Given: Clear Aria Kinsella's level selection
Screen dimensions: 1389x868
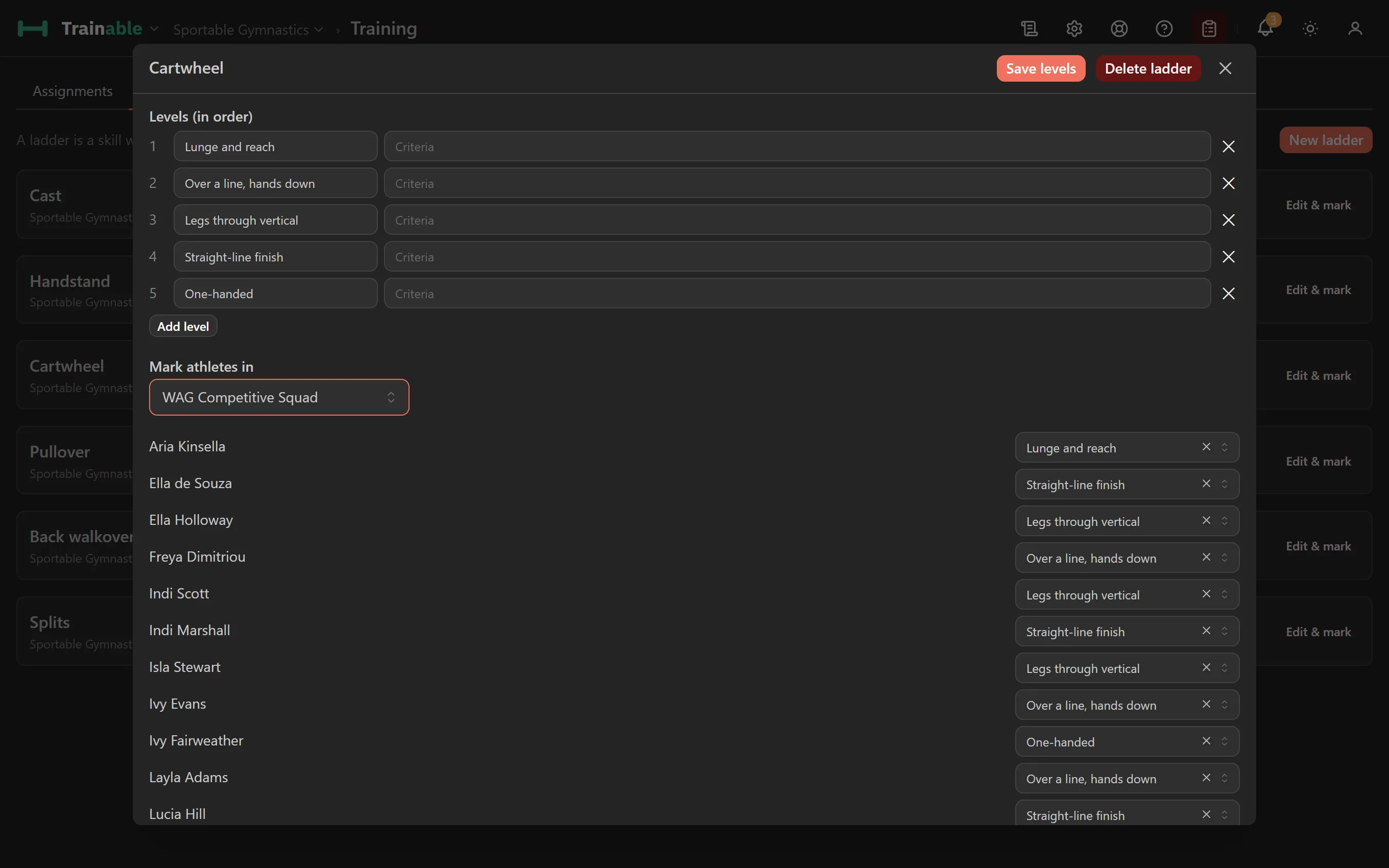Looking at the screenshot, I should pos(1206,447).
